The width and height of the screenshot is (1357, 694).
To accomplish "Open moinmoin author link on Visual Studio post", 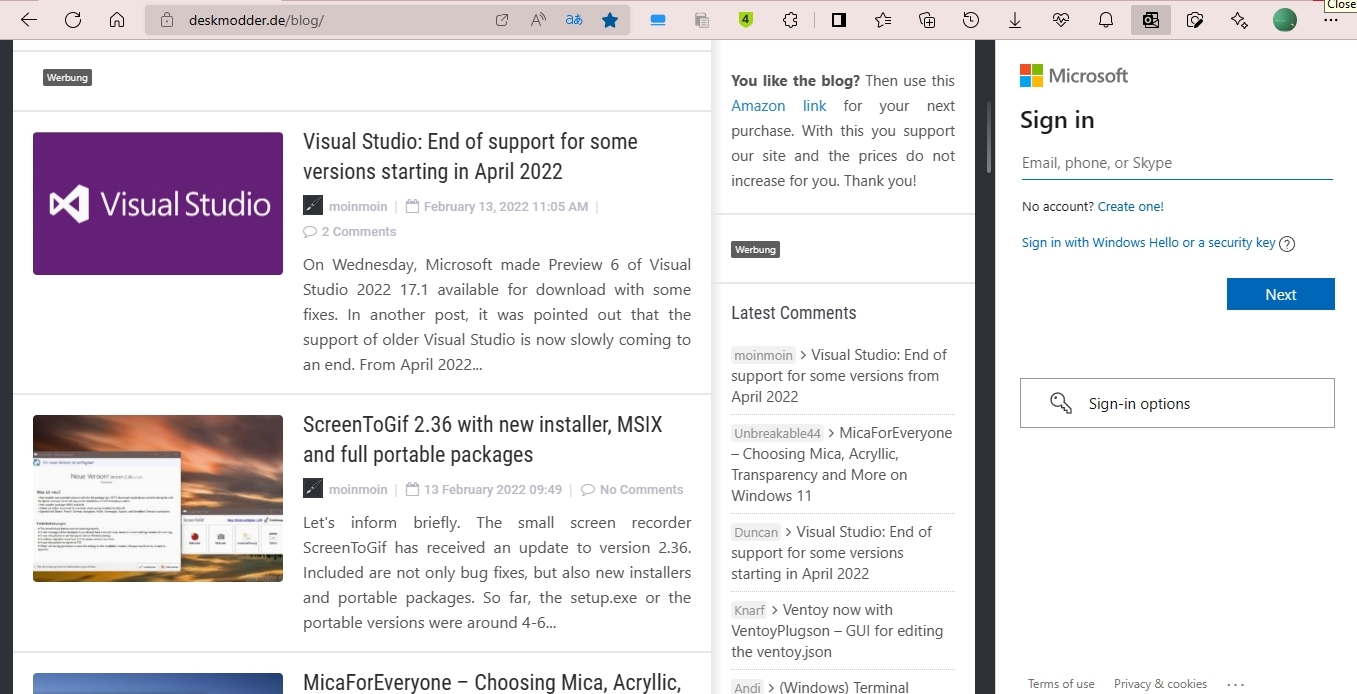I will [357, 206].
